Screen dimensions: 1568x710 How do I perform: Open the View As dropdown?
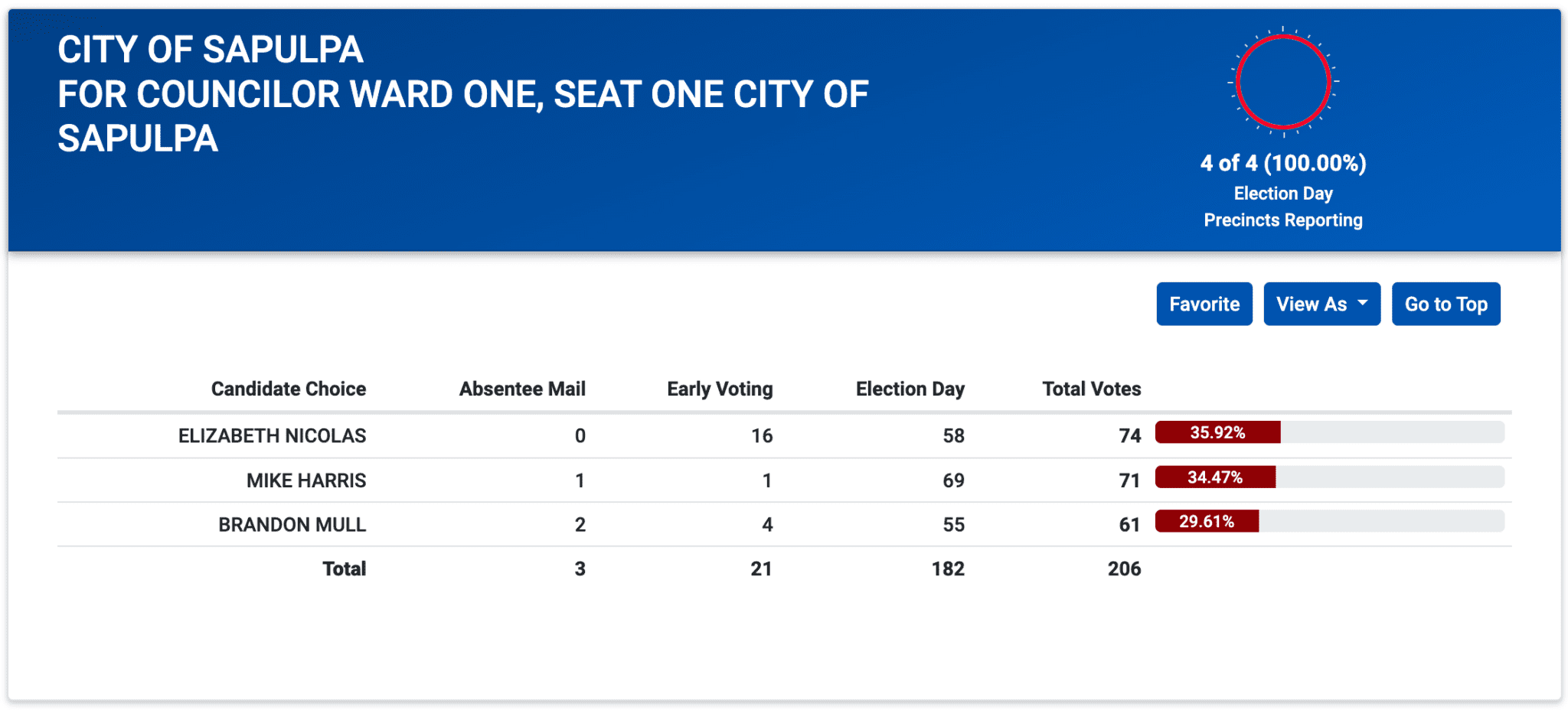coord(1312,304)
